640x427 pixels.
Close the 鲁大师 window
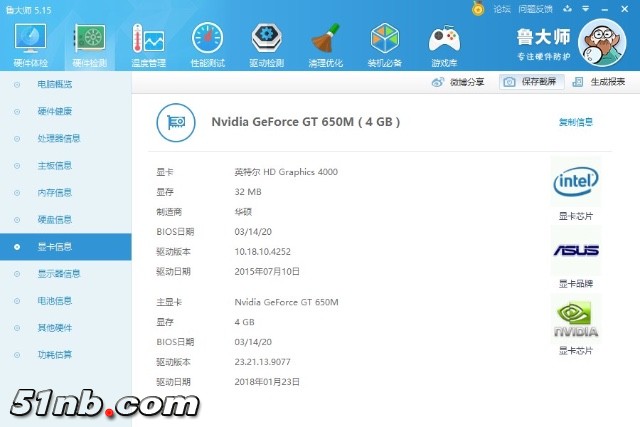point(624,9)
